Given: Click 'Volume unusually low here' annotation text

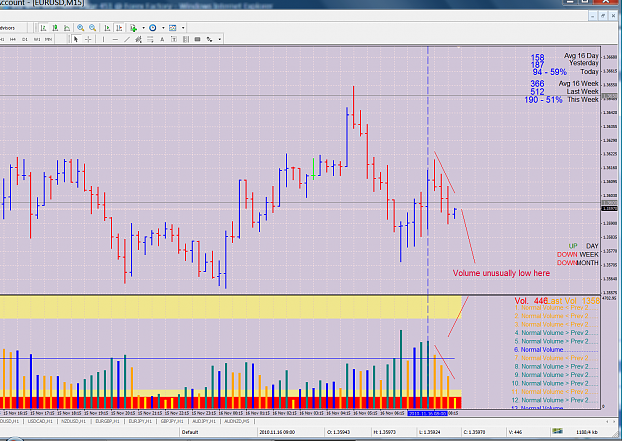Looking at the screenshot, I should [x=501, y=273].
